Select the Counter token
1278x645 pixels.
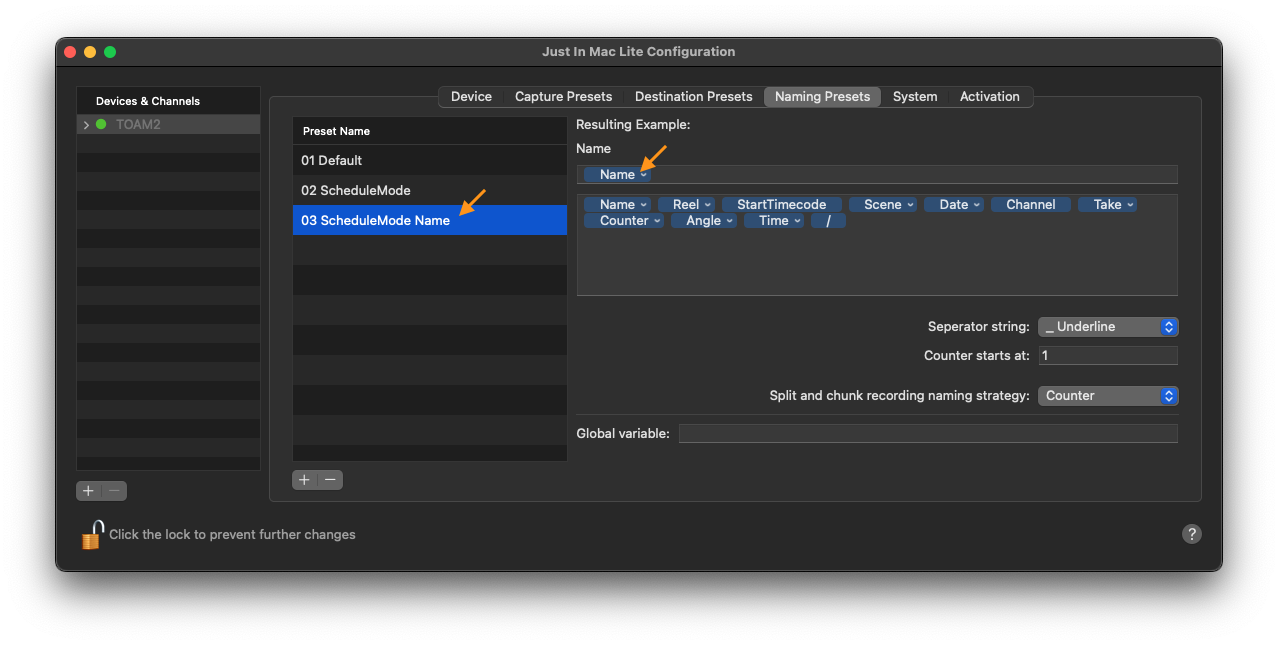click(x=625, y=220)
